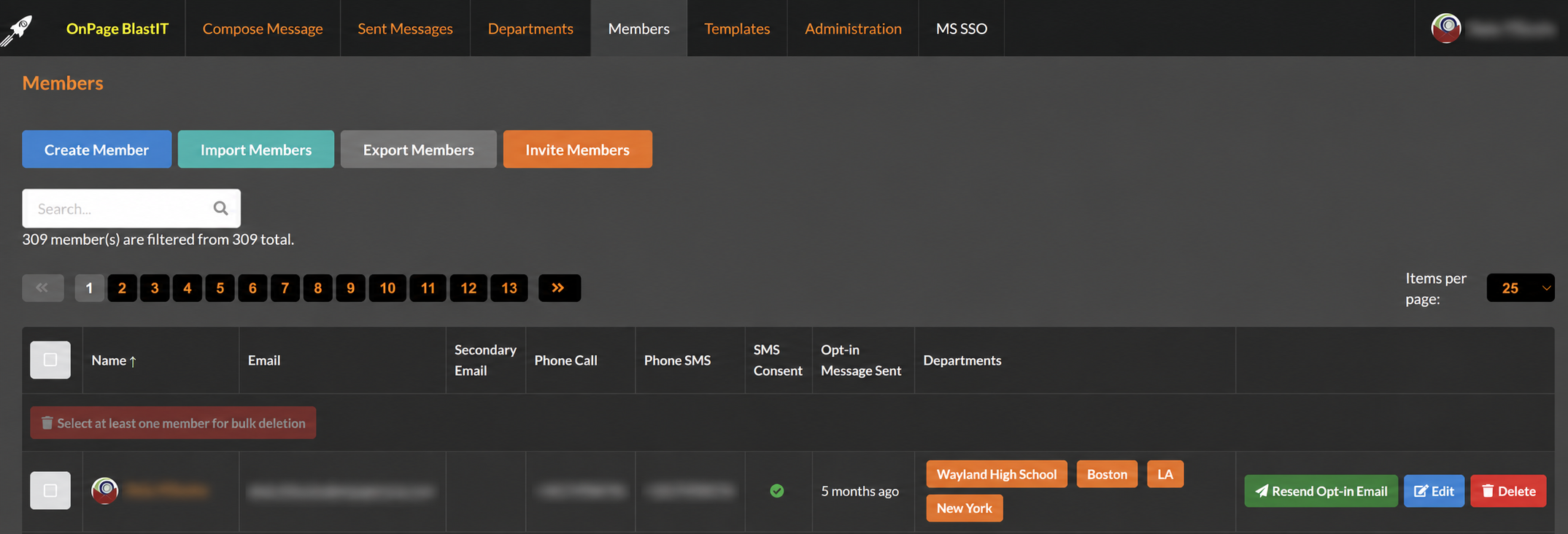The image size is (1568, 534).
Task: Click the LA department tag
Action: [x=1165, y=474]
